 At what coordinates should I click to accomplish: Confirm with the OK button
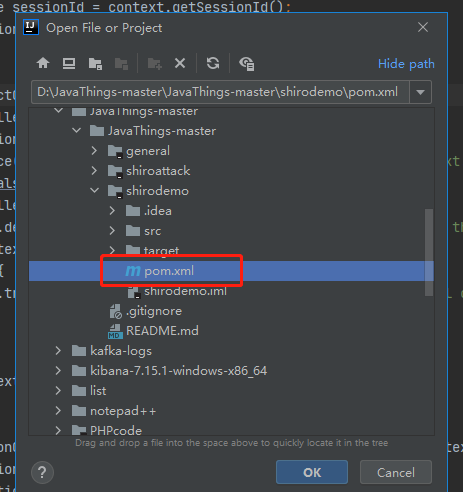312,472
